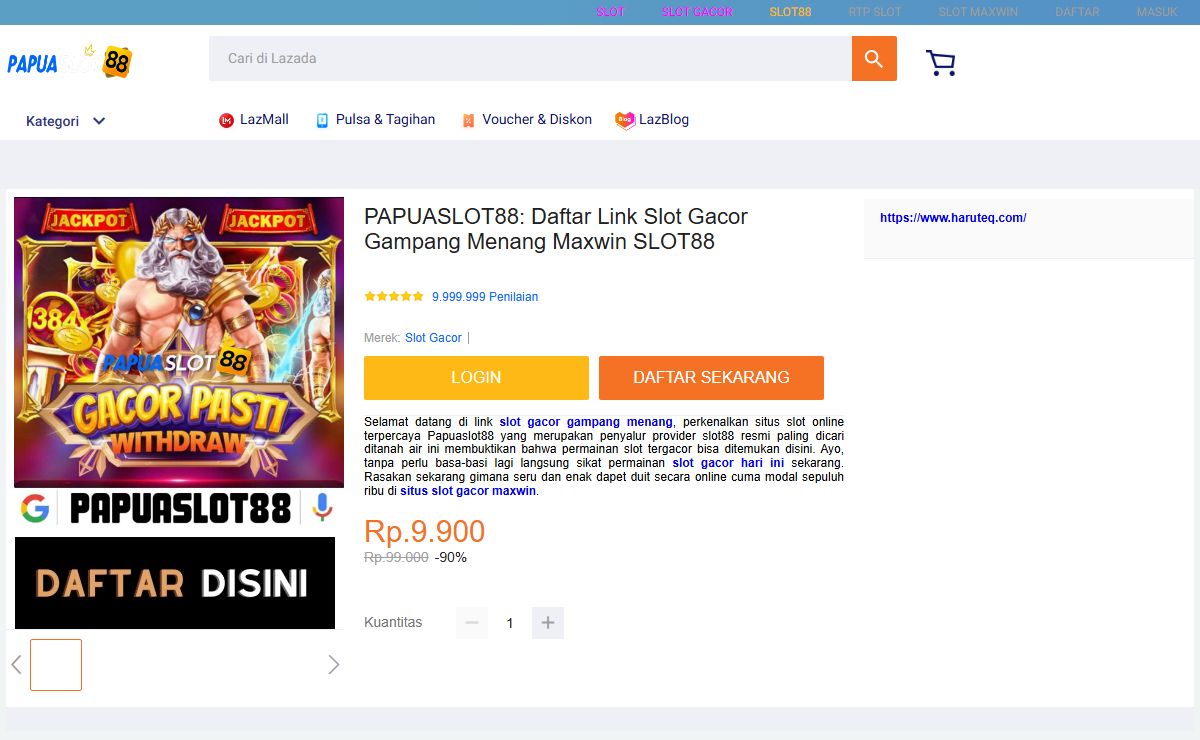Show previous thumbnail with left arrow
1200x740 pixels.
tap(16, 665)
